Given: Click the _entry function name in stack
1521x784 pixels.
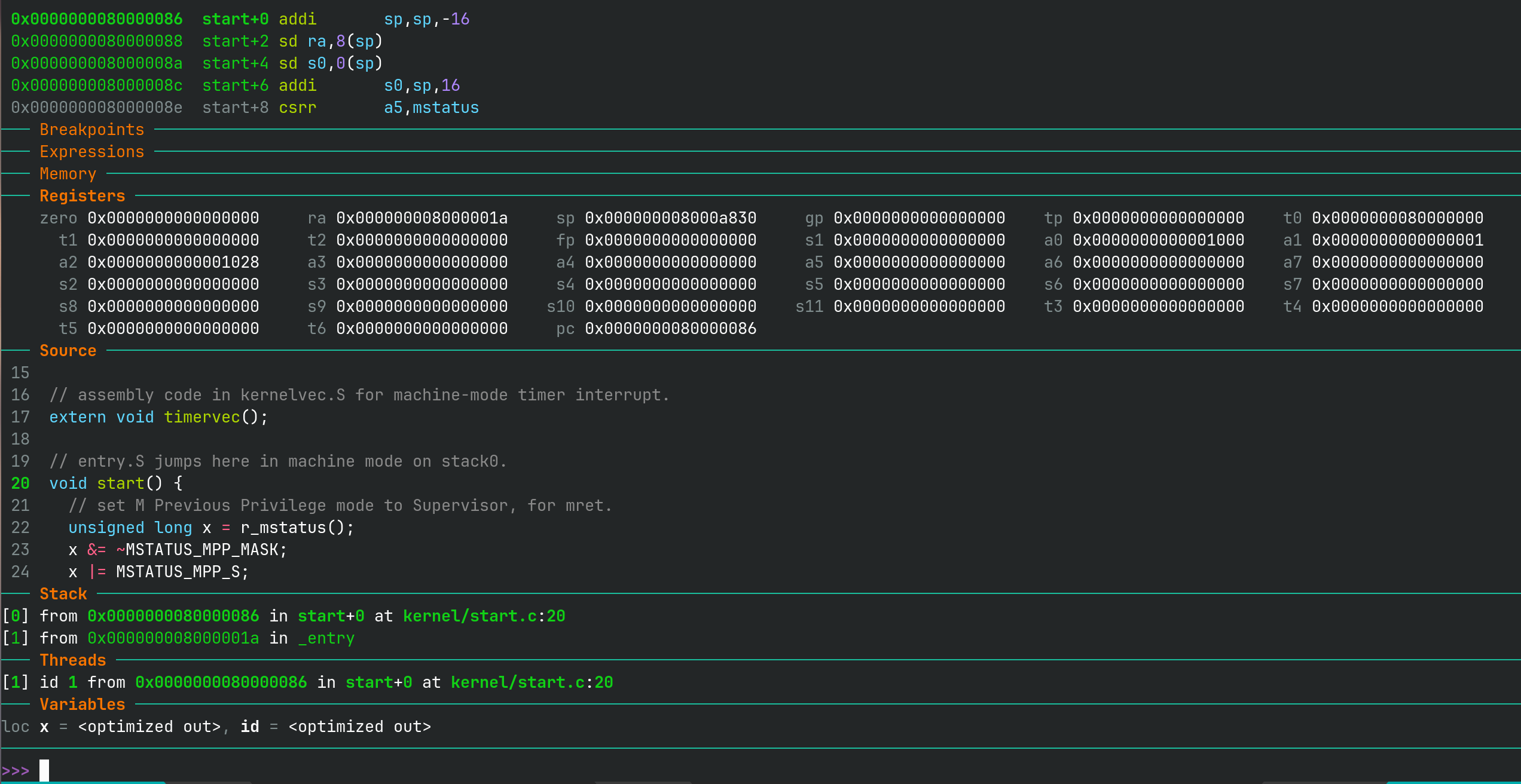Looking at the screenshot, I should (x=326, y=638).
